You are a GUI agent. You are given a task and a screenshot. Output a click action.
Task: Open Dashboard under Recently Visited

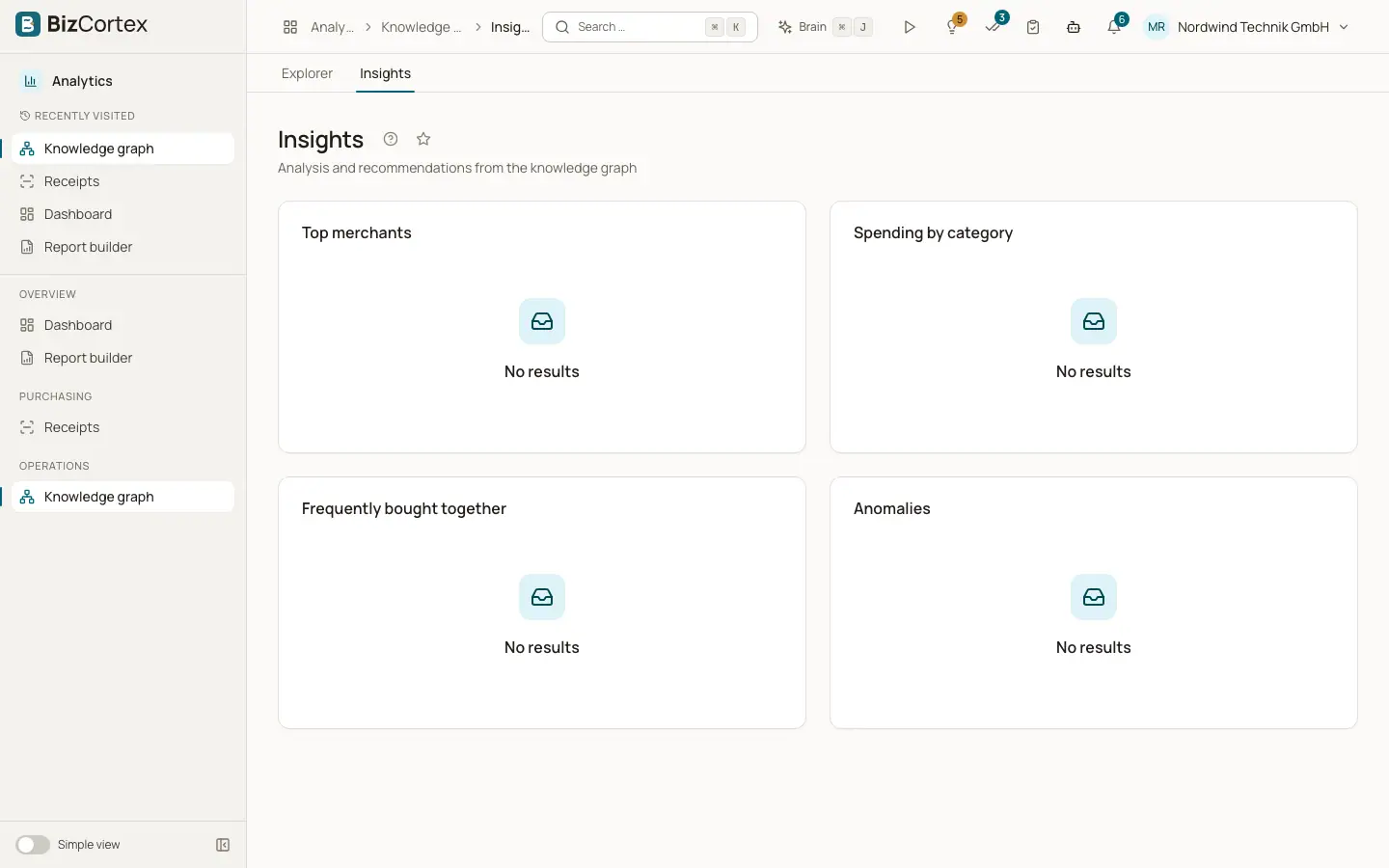coord(123,214)
